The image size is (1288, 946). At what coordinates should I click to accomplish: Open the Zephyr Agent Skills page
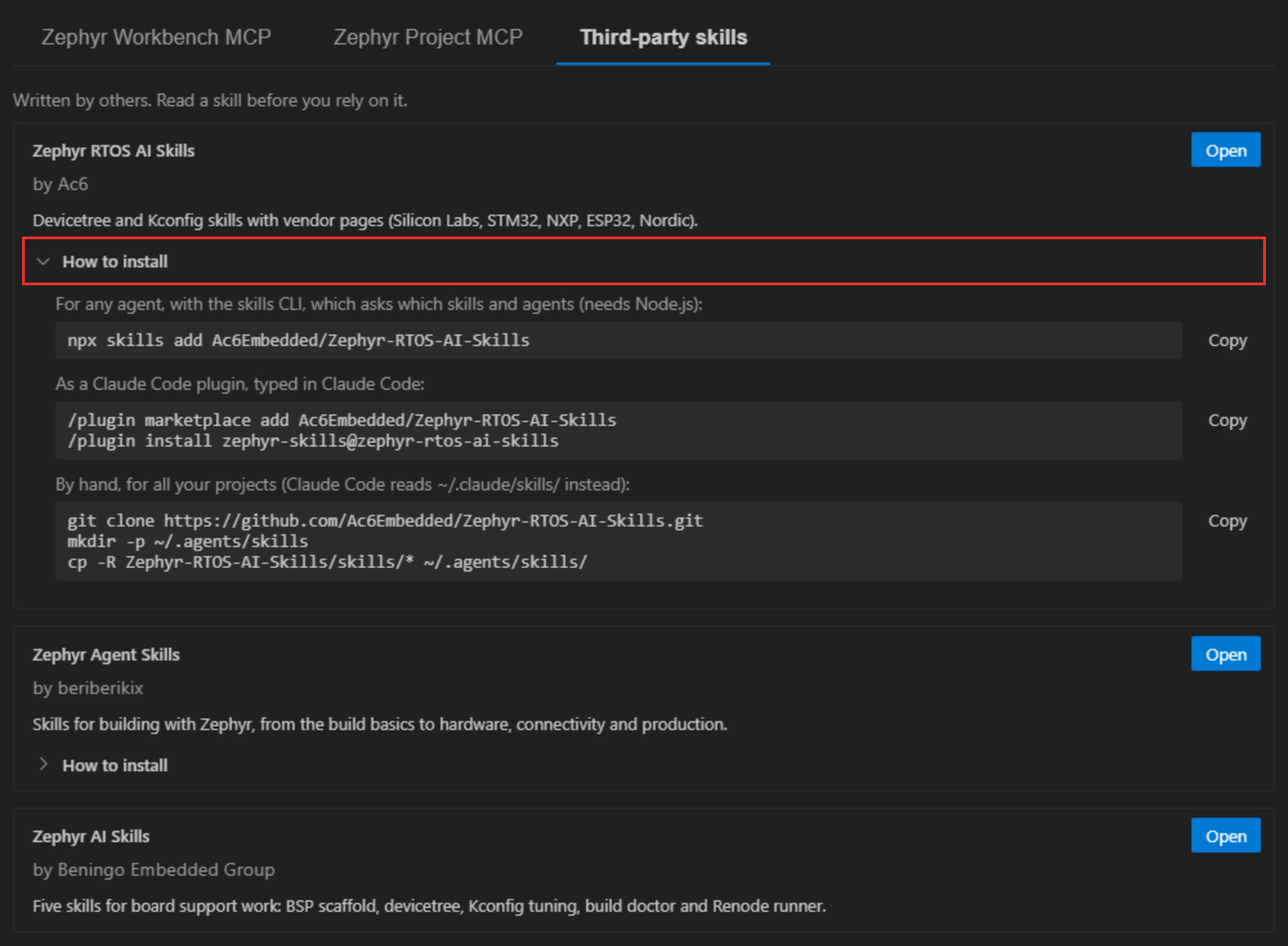1225,654
